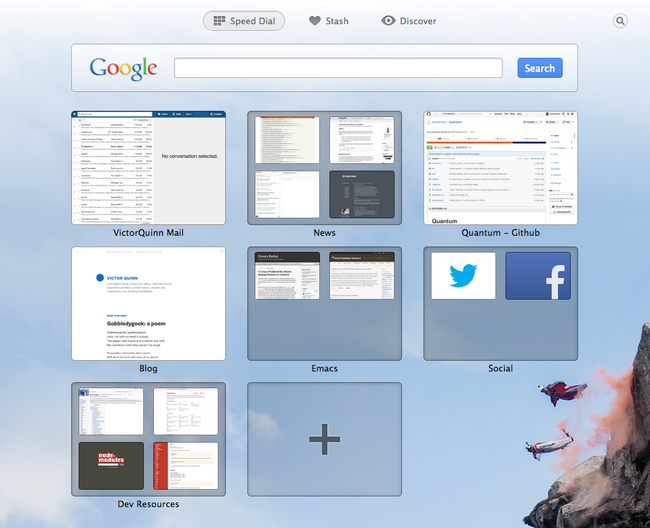The width and height of the screenshot is (650, 528).
Task: Expand the Dev Resources folder
Action: pos(148,439)
